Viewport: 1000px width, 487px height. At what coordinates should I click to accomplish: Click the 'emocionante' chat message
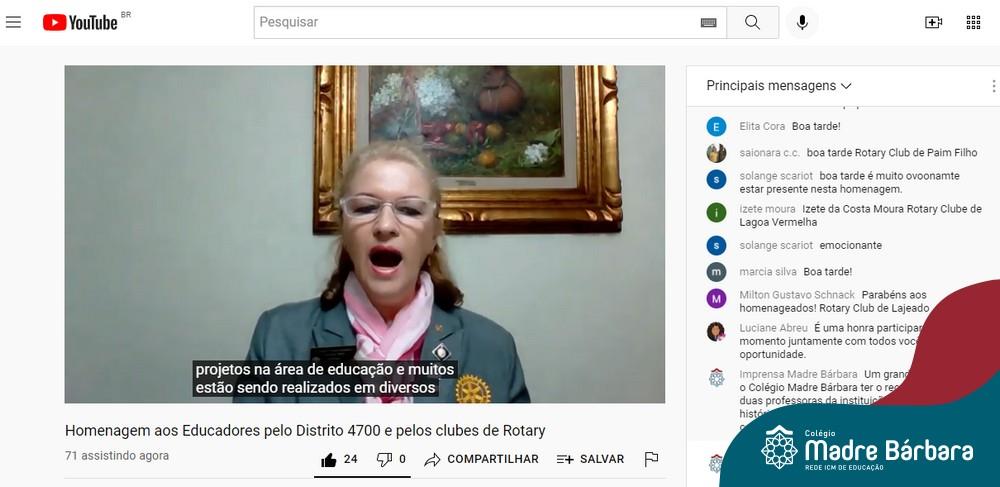click(x=851, y=245)
